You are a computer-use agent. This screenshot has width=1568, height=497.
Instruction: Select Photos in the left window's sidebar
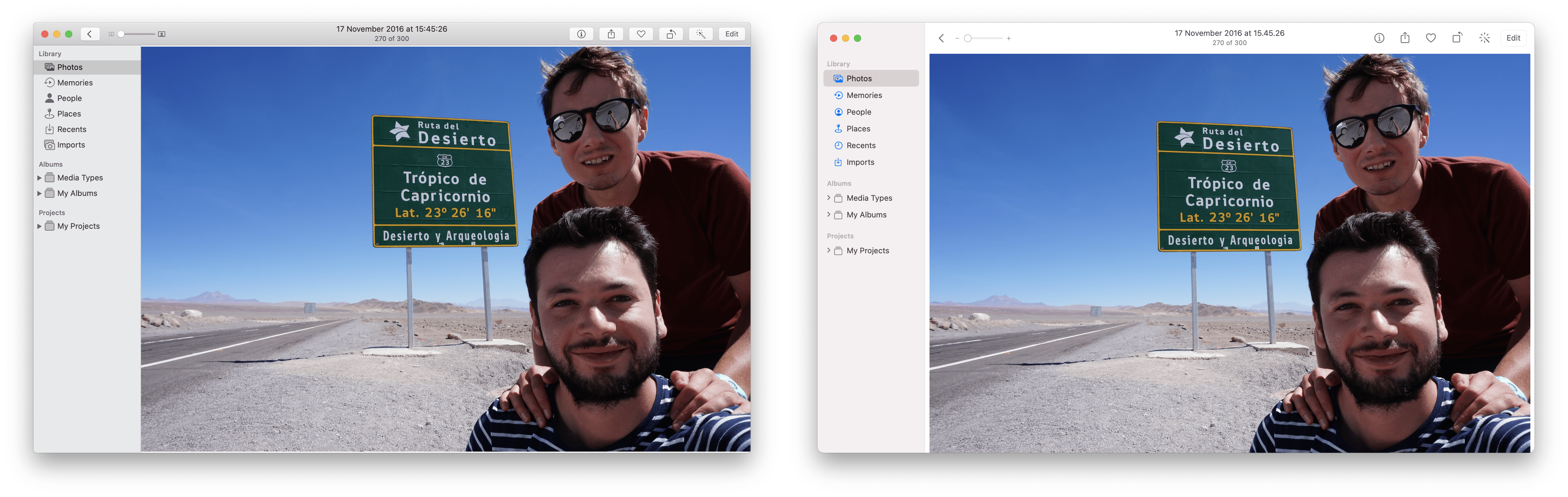pyautogui.click(x=87, y=68)
